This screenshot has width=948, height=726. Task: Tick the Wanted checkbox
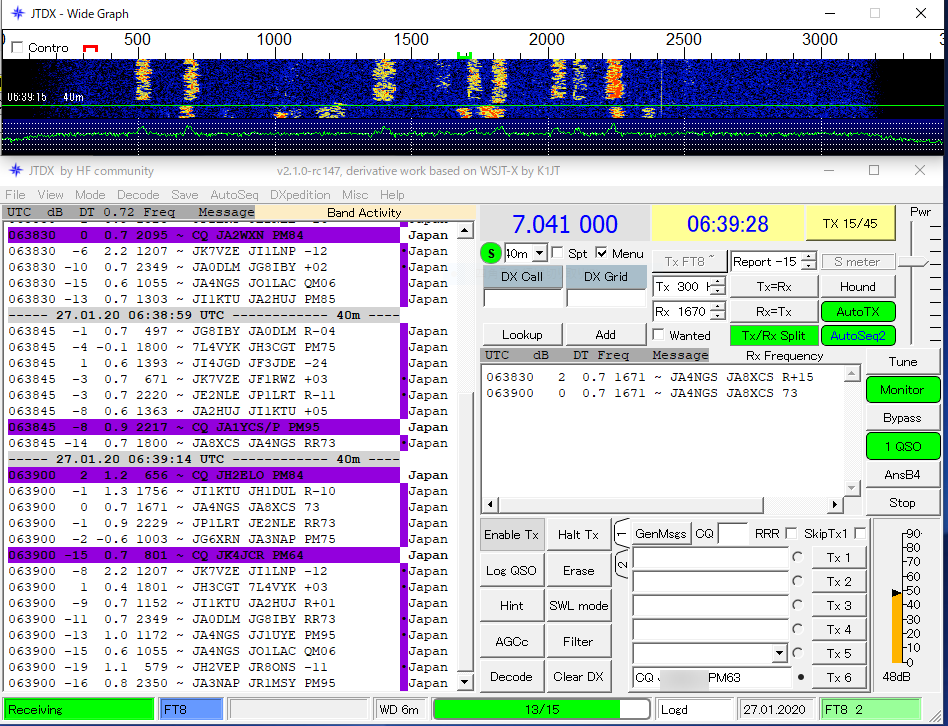click(659, 336)
